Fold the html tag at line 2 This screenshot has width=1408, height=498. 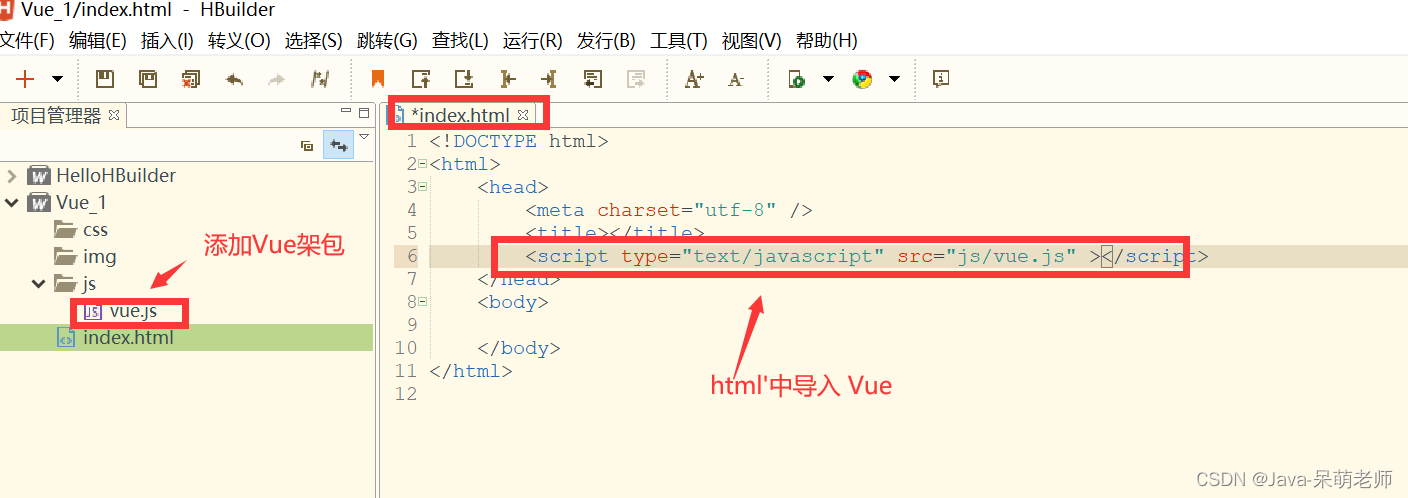click(x=422, y=164)
